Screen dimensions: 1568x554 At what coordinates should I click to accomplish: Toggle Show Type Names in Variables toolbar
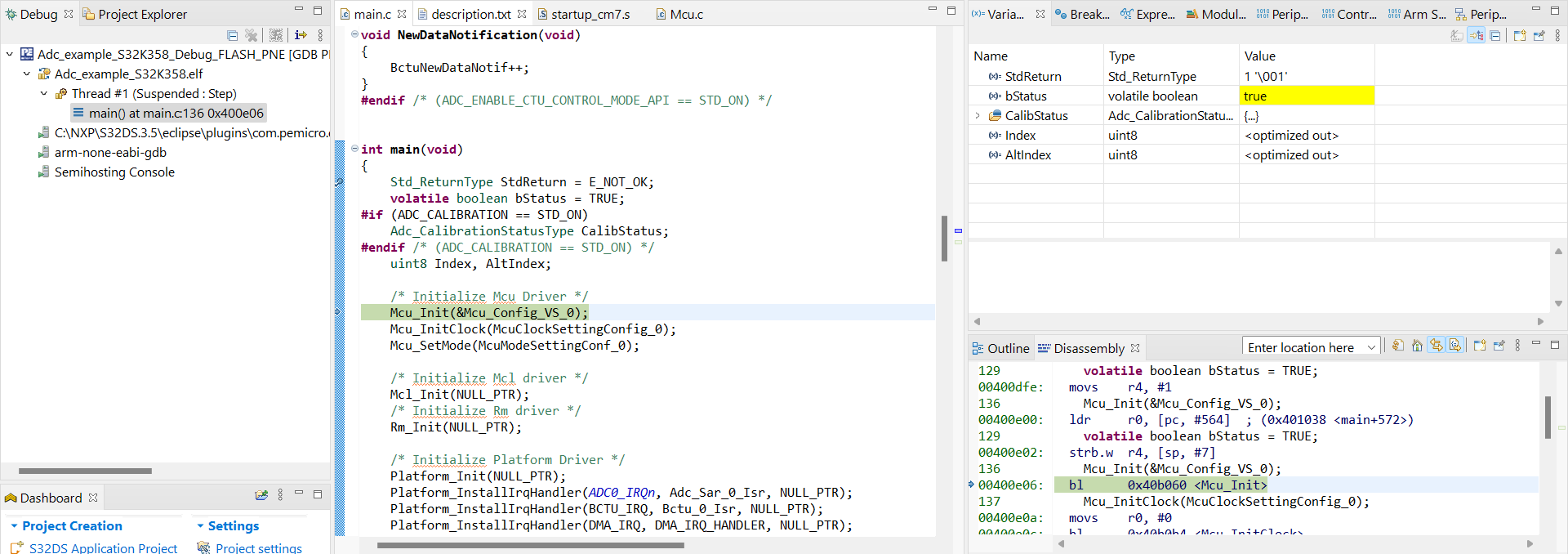[1457, 35]
